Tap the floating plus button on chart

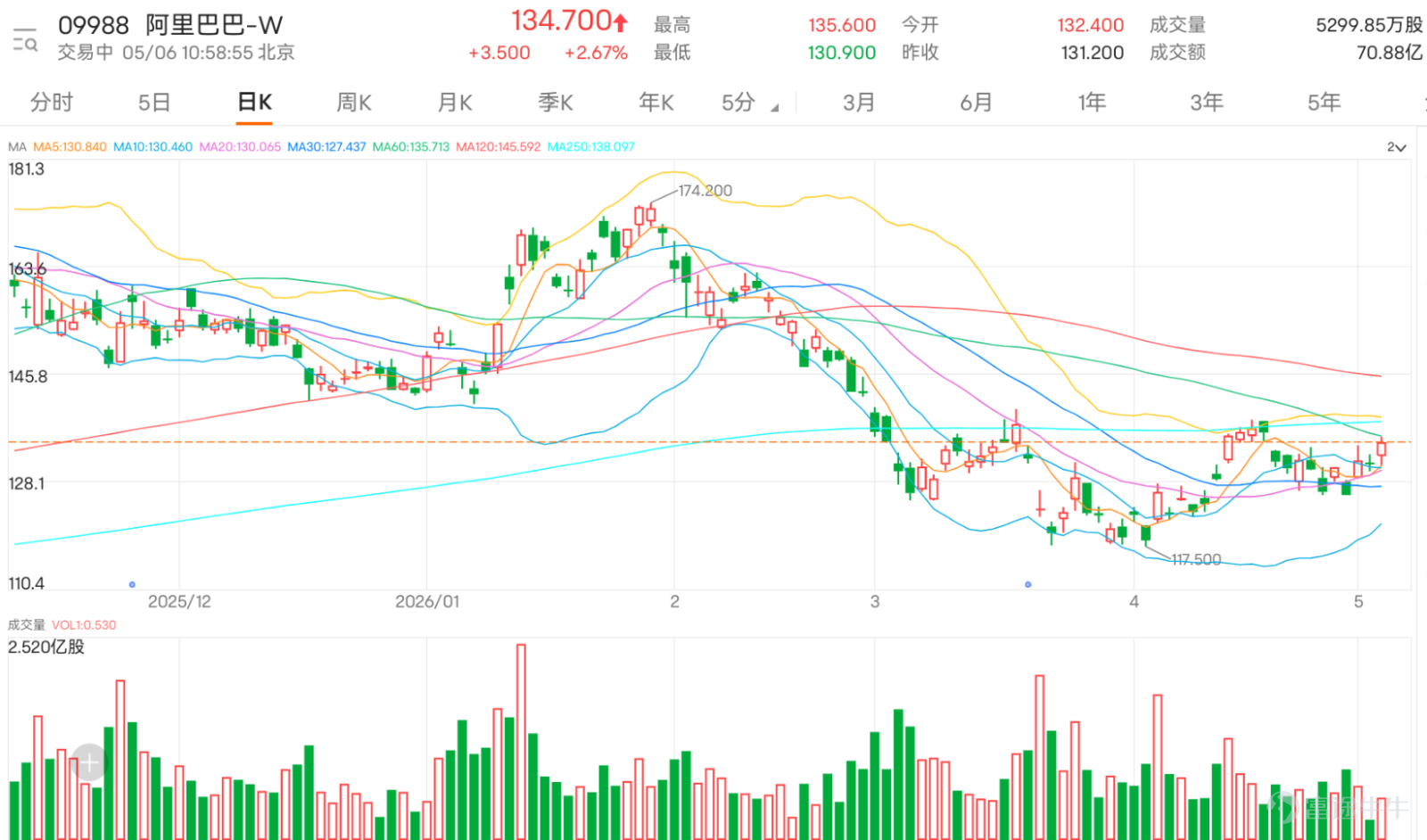(x=89, y=762)
